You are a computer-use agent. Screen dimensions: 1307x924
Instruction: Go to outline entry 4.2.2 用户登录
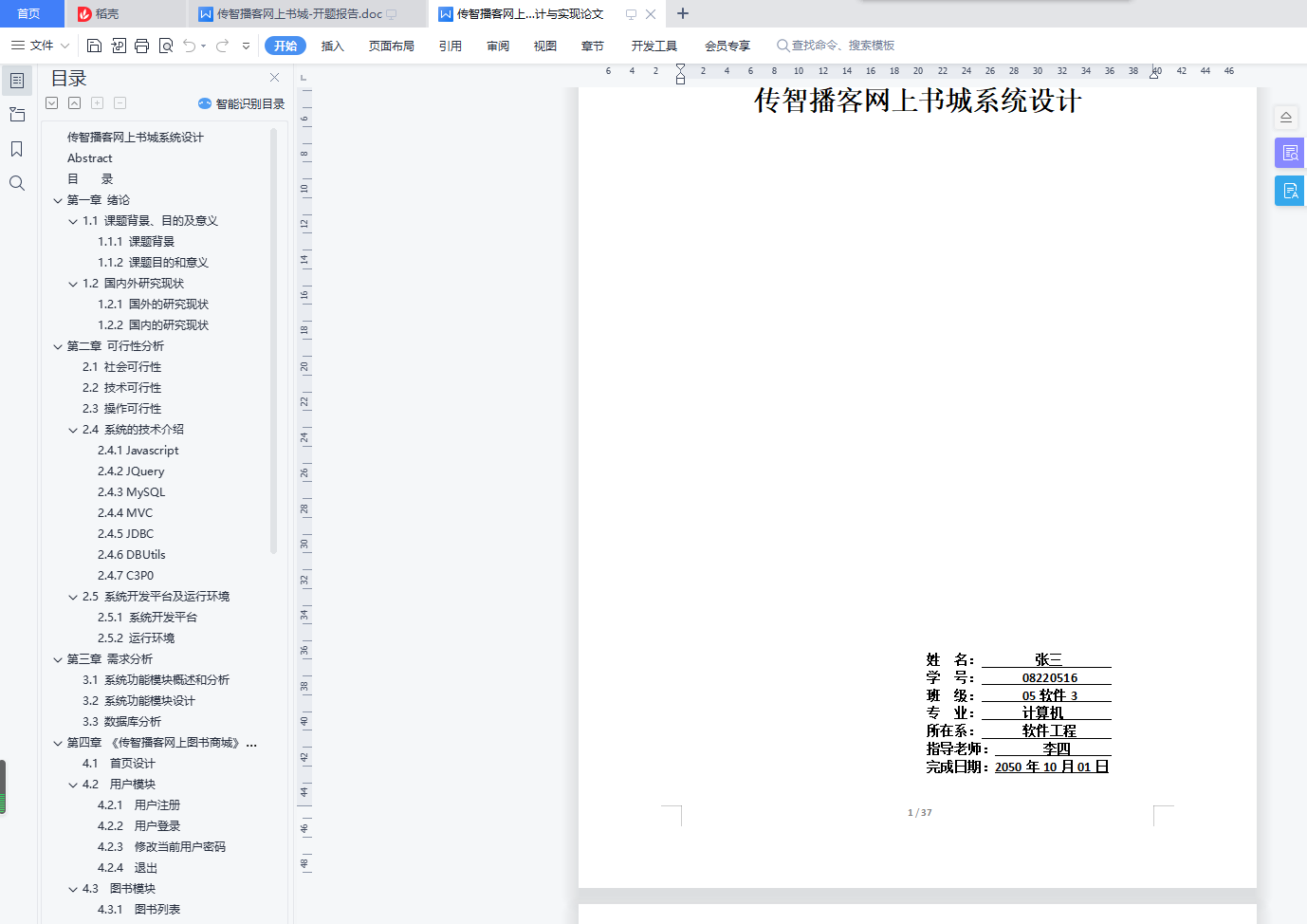pos(138,826)
